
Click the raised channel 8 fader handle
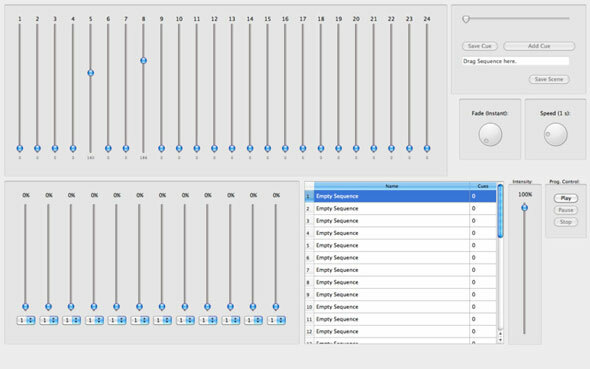click(x=143, y=61)
